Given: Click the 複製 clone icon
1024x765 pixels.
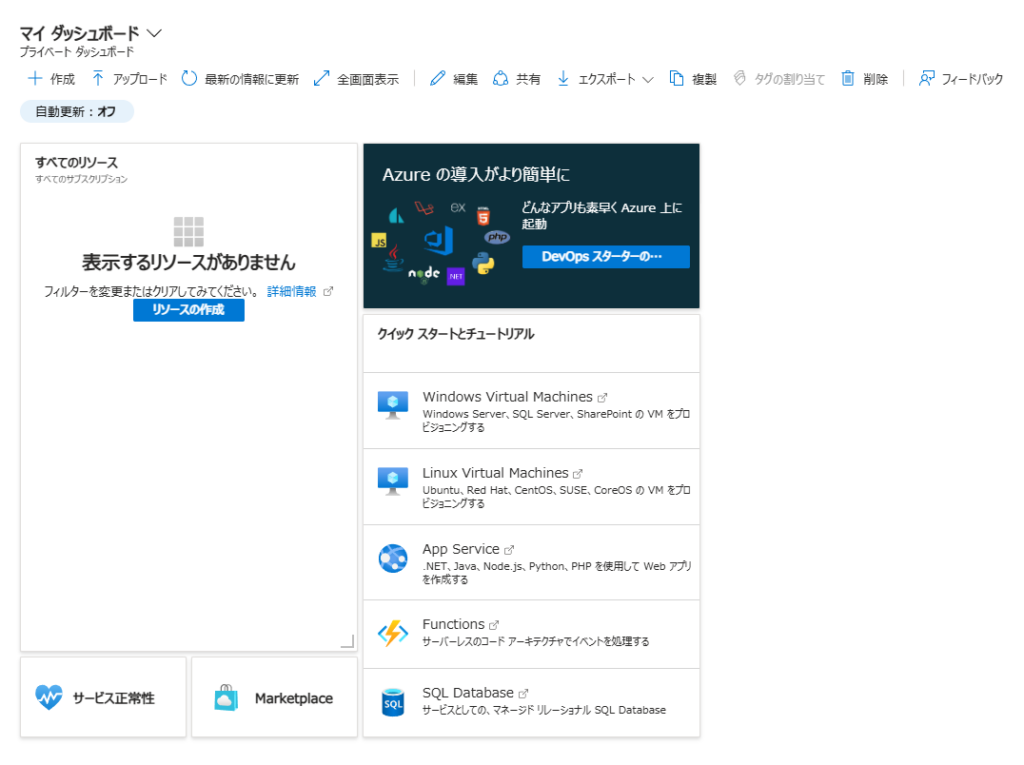Looking at the screenshot, I should pos(677,78).
